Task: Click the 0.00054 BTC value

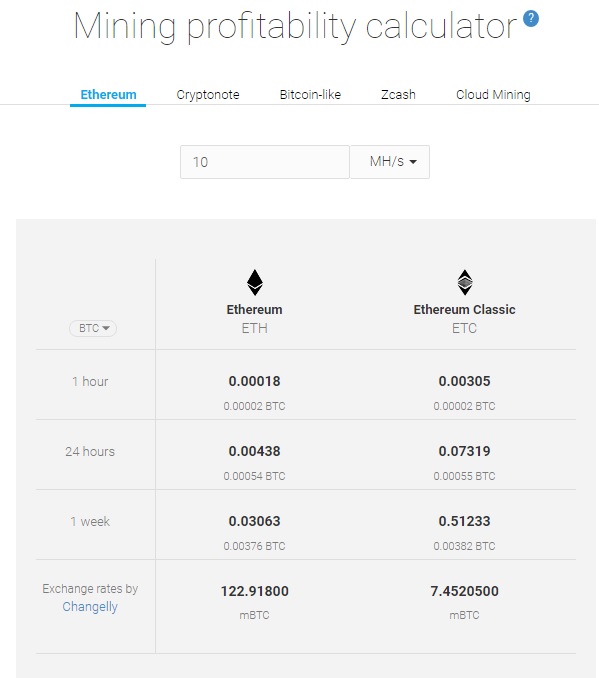Action: [254, 476]
